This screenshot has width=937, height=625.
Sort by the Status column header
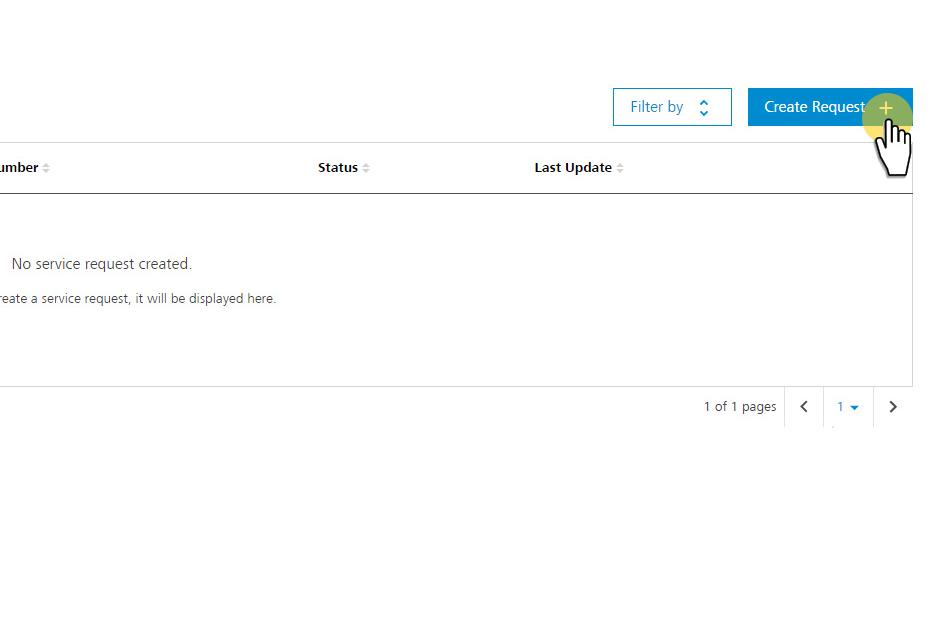pos(338,167)
